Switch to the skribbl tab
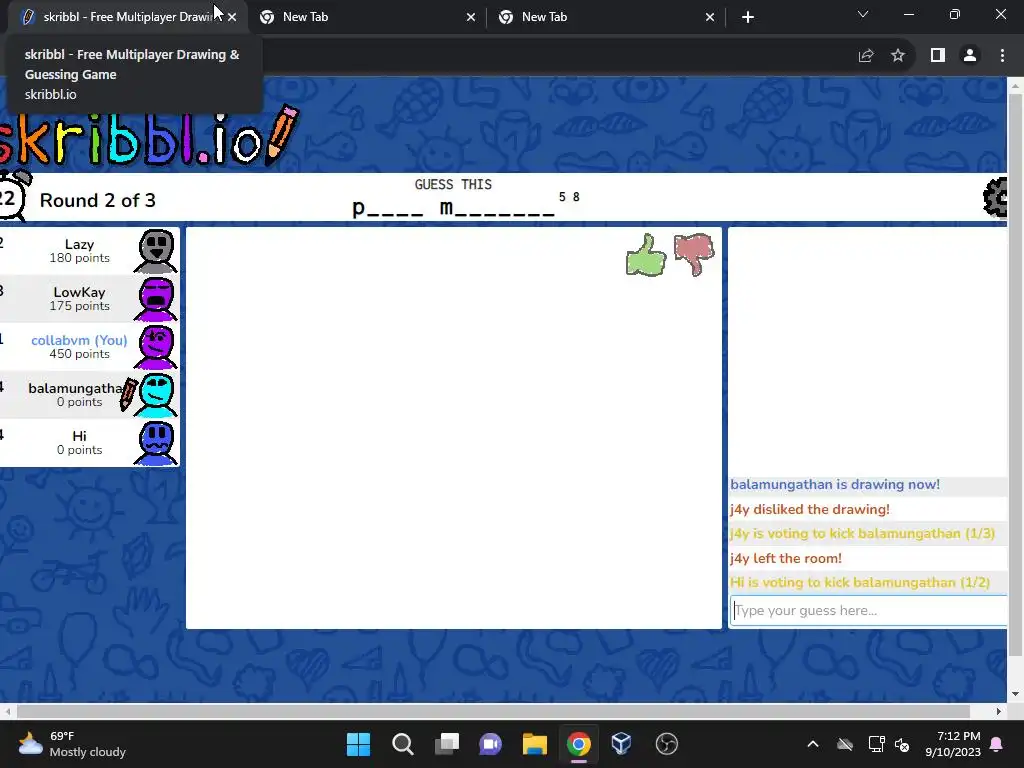Screen dimensions: 1024x768 [127, 17]
